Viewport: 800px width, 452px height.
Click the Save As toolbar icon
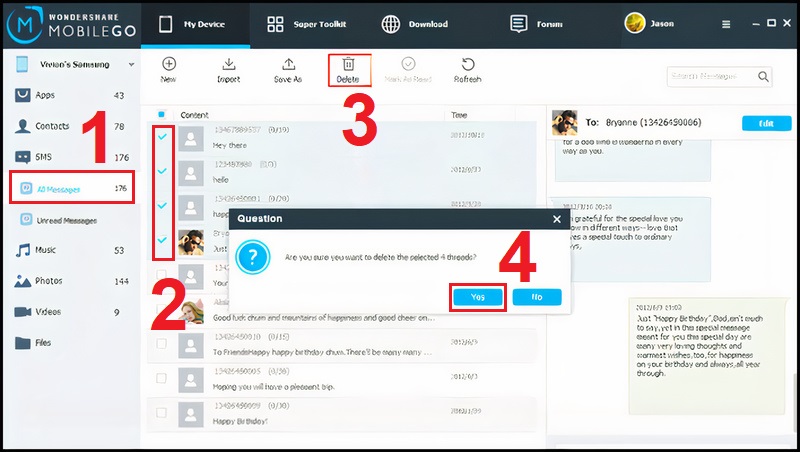click(288, 64)
